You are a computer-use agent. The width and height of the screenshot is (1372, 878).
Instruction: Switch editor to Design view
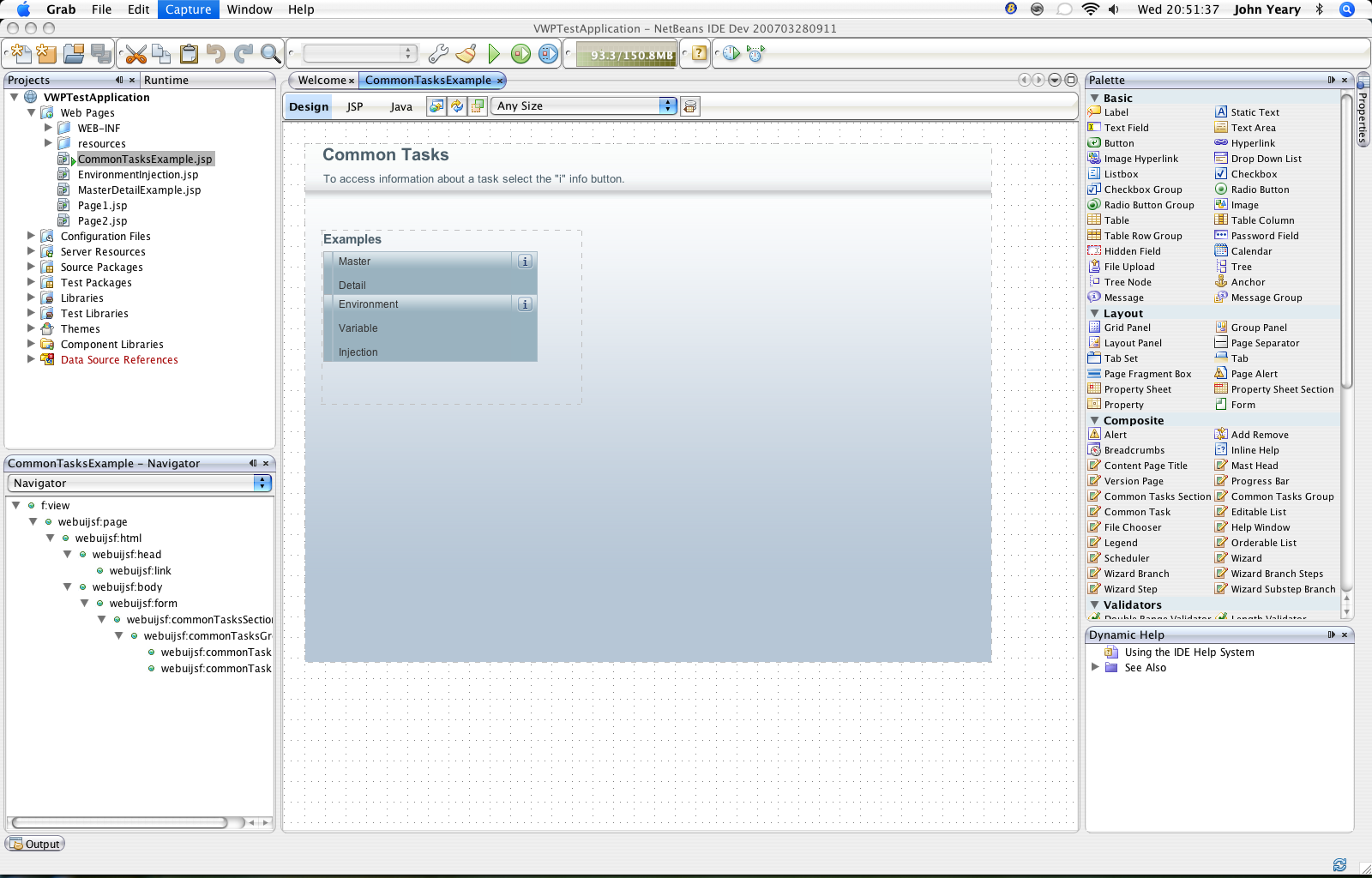pos(309,106)
